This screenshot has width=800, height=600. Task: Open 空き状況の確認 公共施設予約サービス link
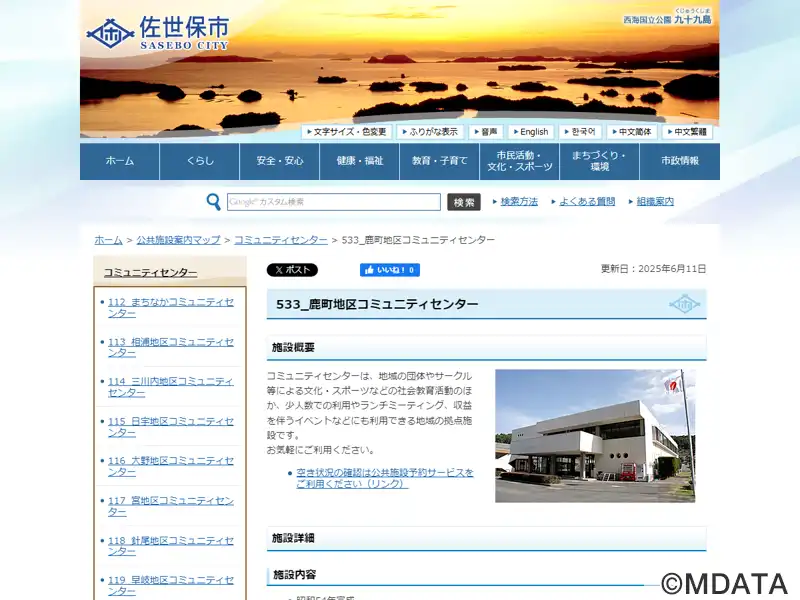(385, 478)
